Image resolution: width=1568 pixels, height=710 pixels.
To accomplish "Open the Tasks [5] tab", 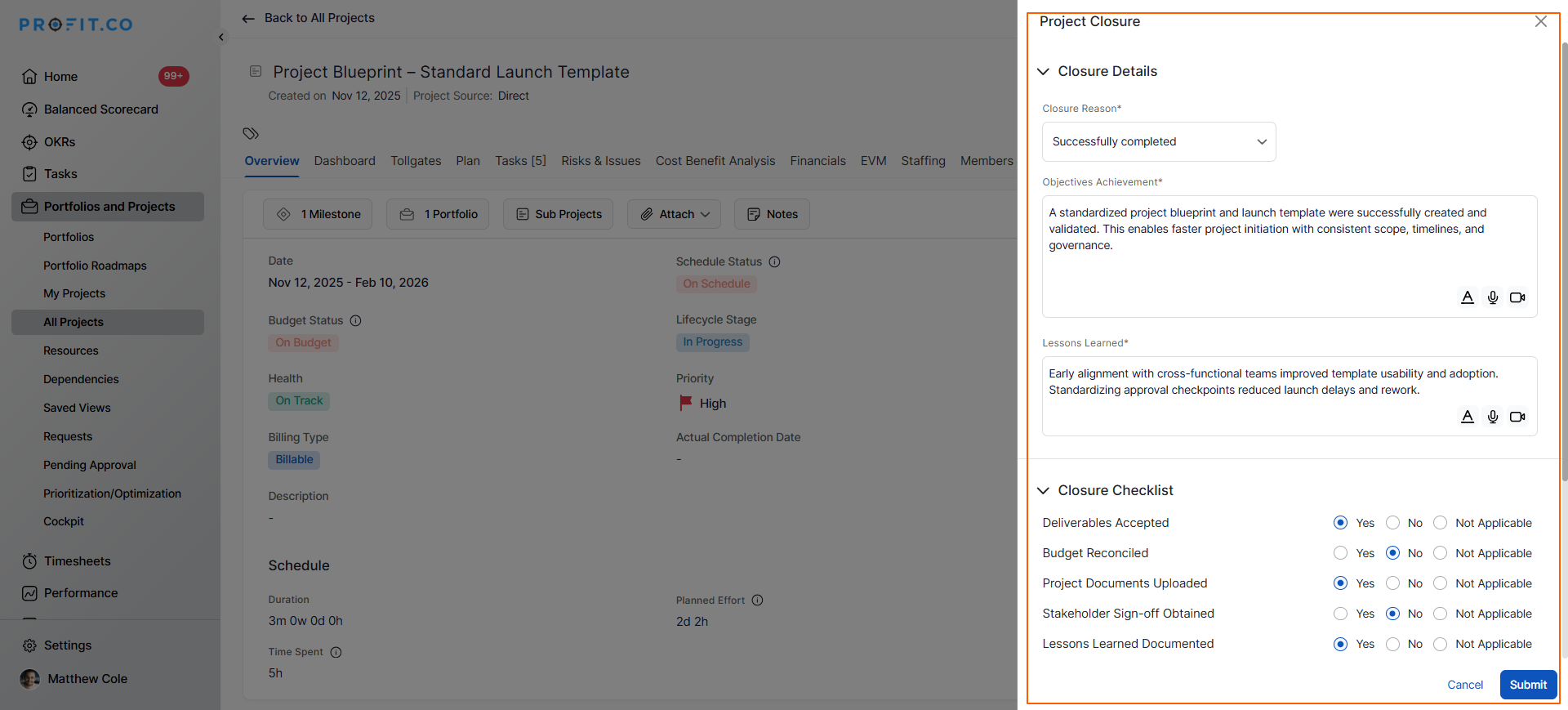I will tap(520, 161).
